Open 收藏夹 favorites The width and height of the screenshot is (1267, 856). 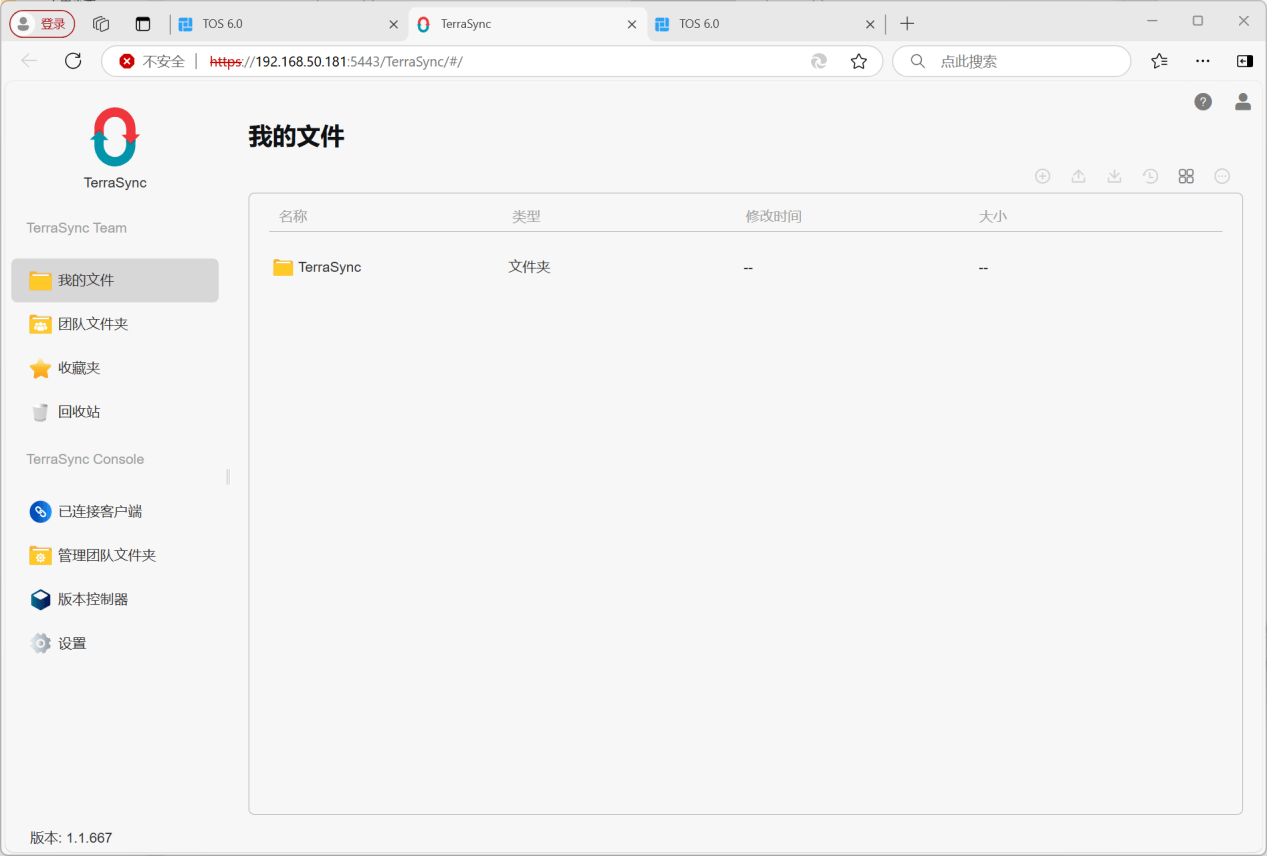click(115, 368)
